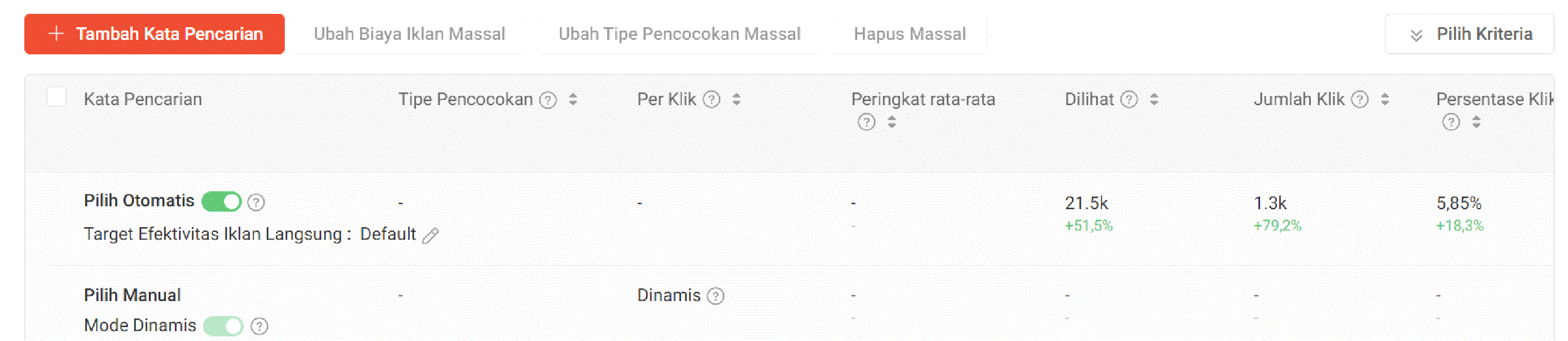
Task: Click help icon beside Mode Dinamis toggle
Action: pyautogui.click(x=259, y=327)
